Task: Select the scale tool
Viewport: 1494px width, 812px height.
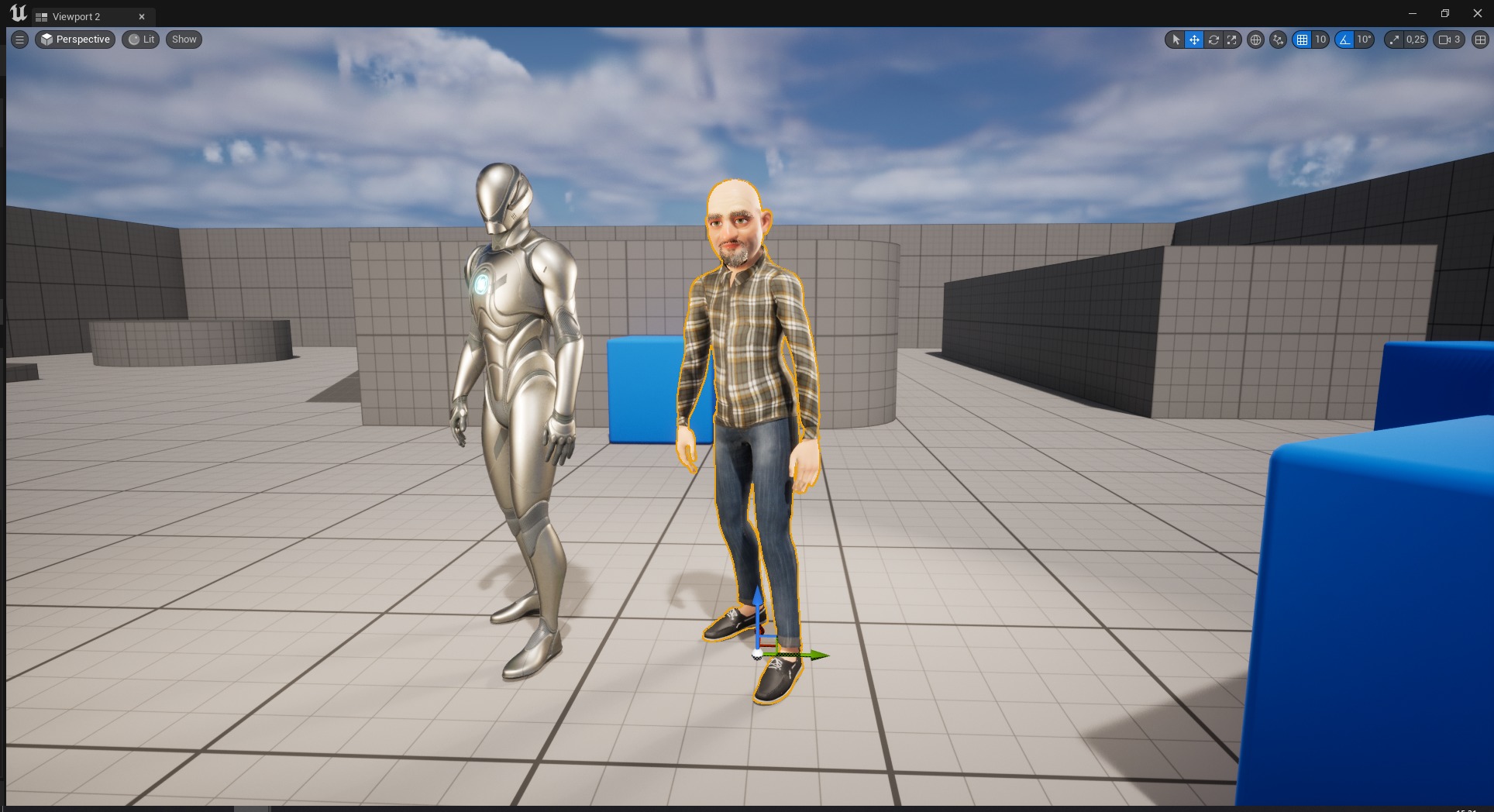Action: click(1232, 40)
